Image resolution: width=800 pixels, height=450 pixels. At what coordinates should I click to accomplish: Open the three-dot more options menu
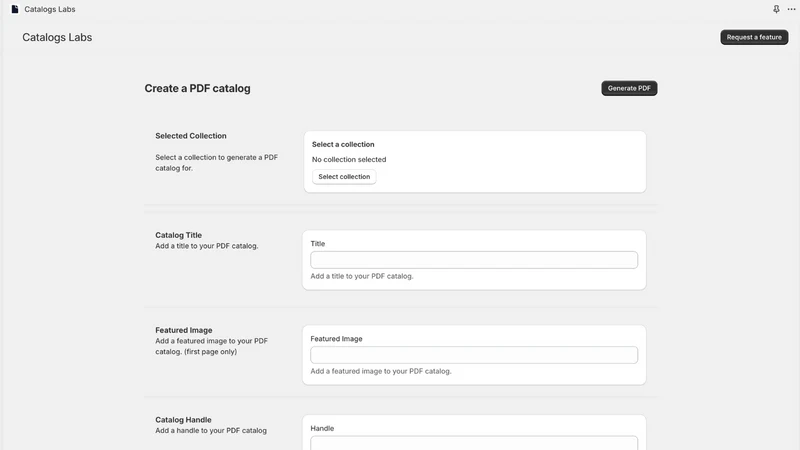[791, 9]
